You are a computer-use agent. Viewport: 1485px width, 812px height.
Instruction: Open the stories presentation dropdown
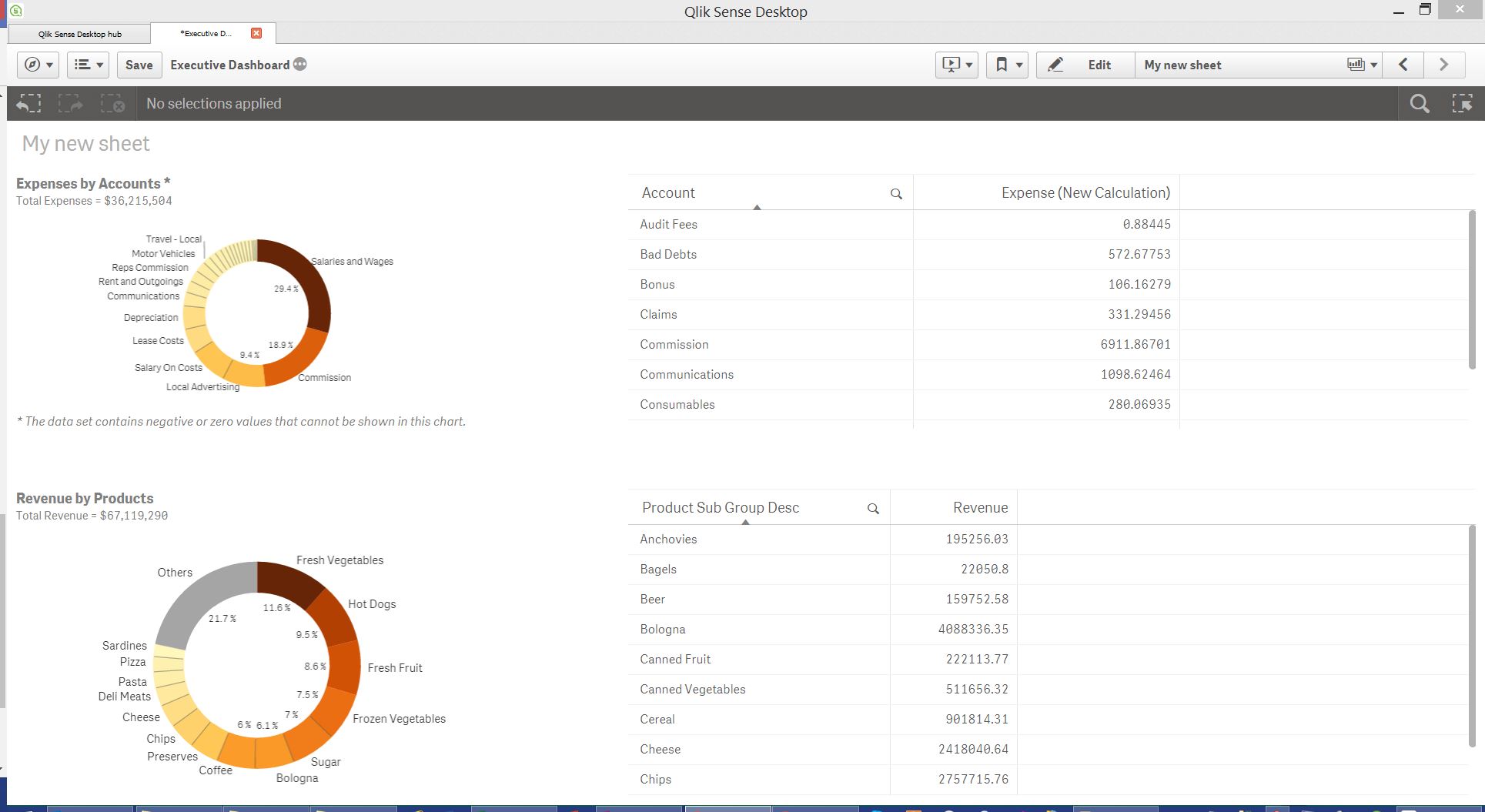click(957, 65)
